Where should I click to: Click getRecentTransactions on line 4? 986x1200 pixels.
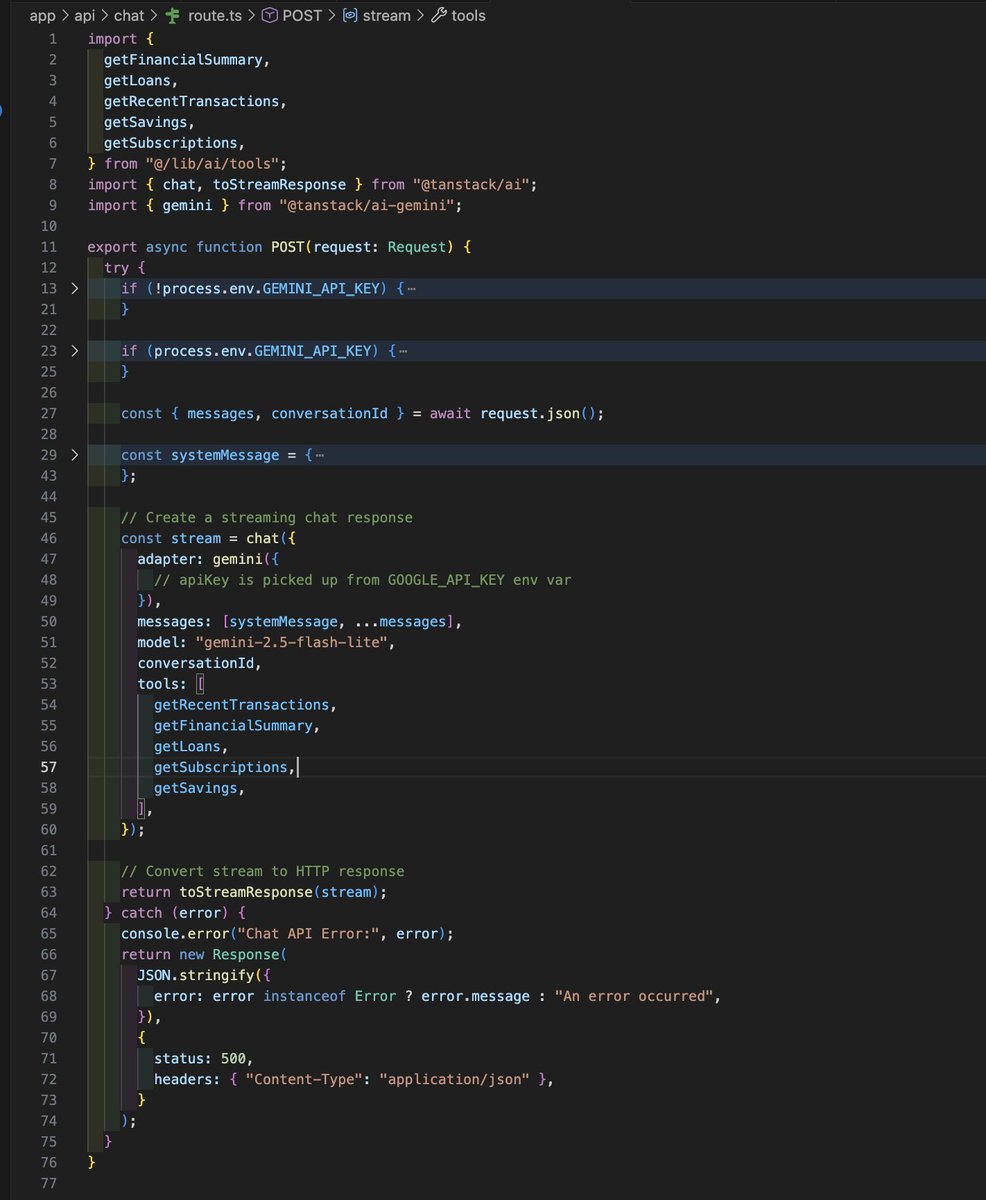point(191,101)
